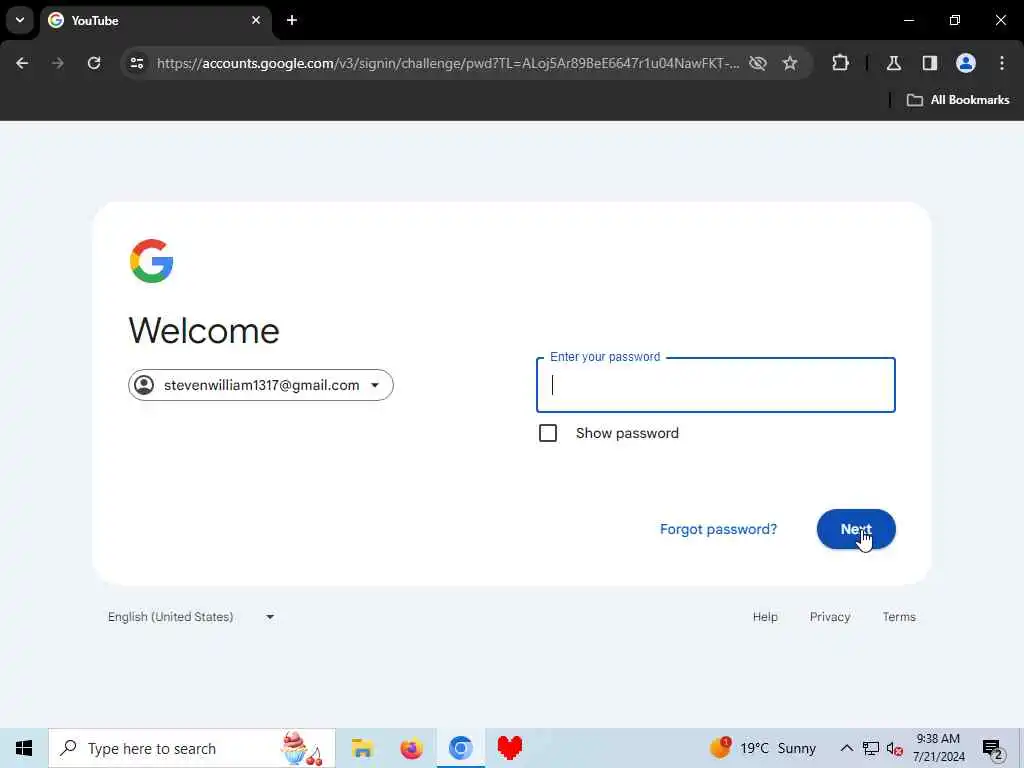Open the Chrome profile avatar
Screen dimensions: 1024x768
(x=966, y=63)
